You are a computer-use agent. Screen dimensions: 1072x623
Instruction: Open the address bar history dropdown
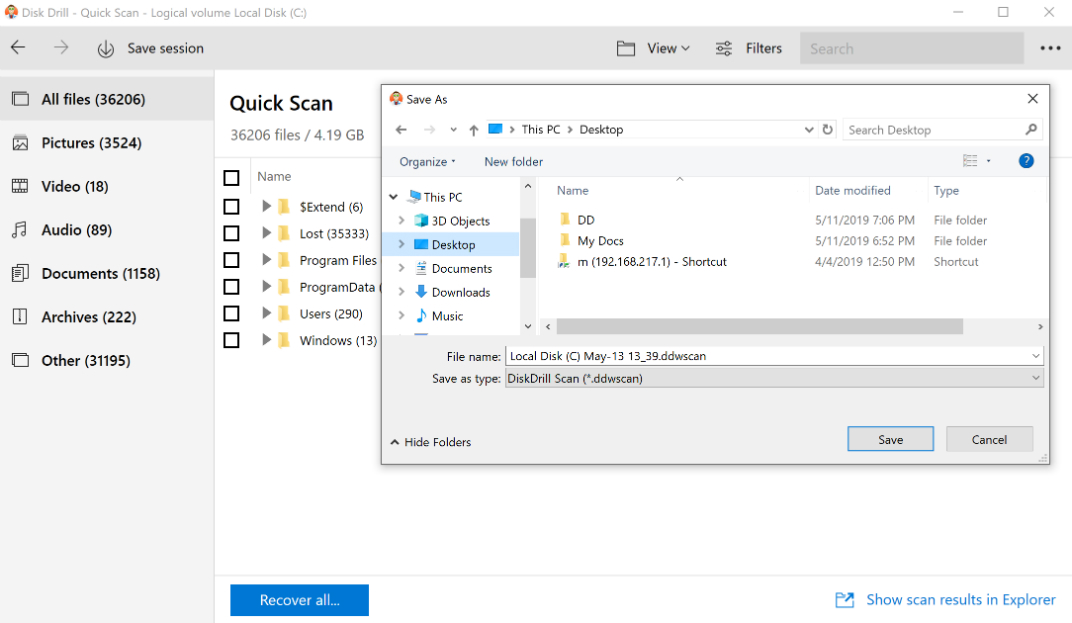pyautogui.click(x=809, y=129)
